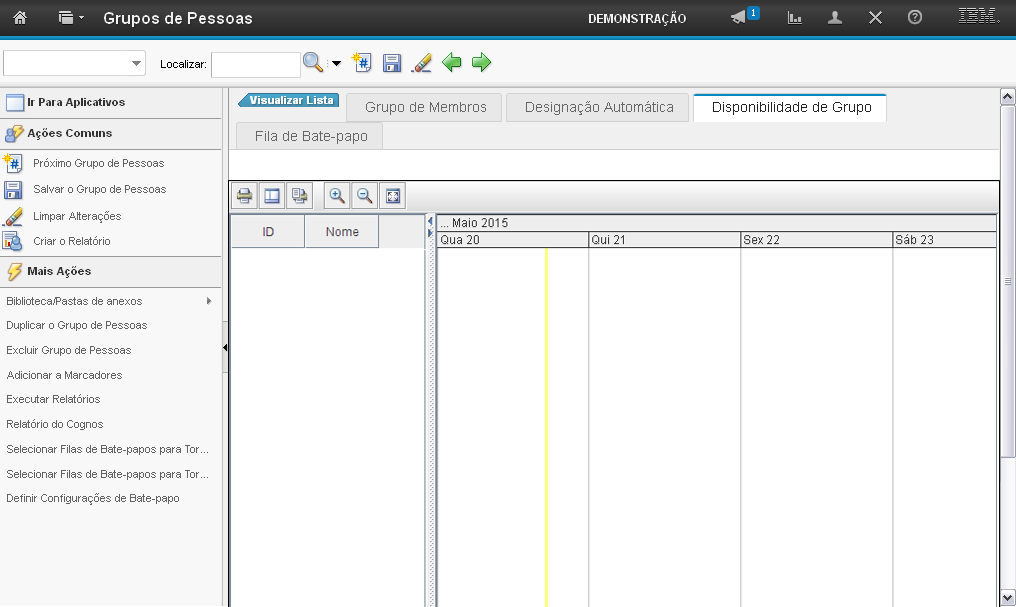Collapse the left side navigation panel handle
The image size is (1016, 607).
(x=225, y=347)
